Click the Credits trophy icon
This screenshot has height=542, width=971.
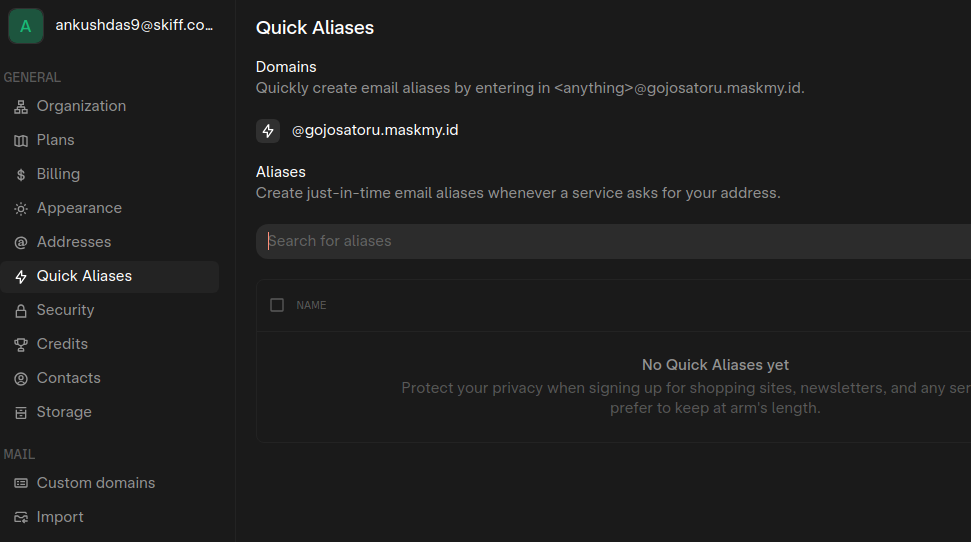[21, 344]
